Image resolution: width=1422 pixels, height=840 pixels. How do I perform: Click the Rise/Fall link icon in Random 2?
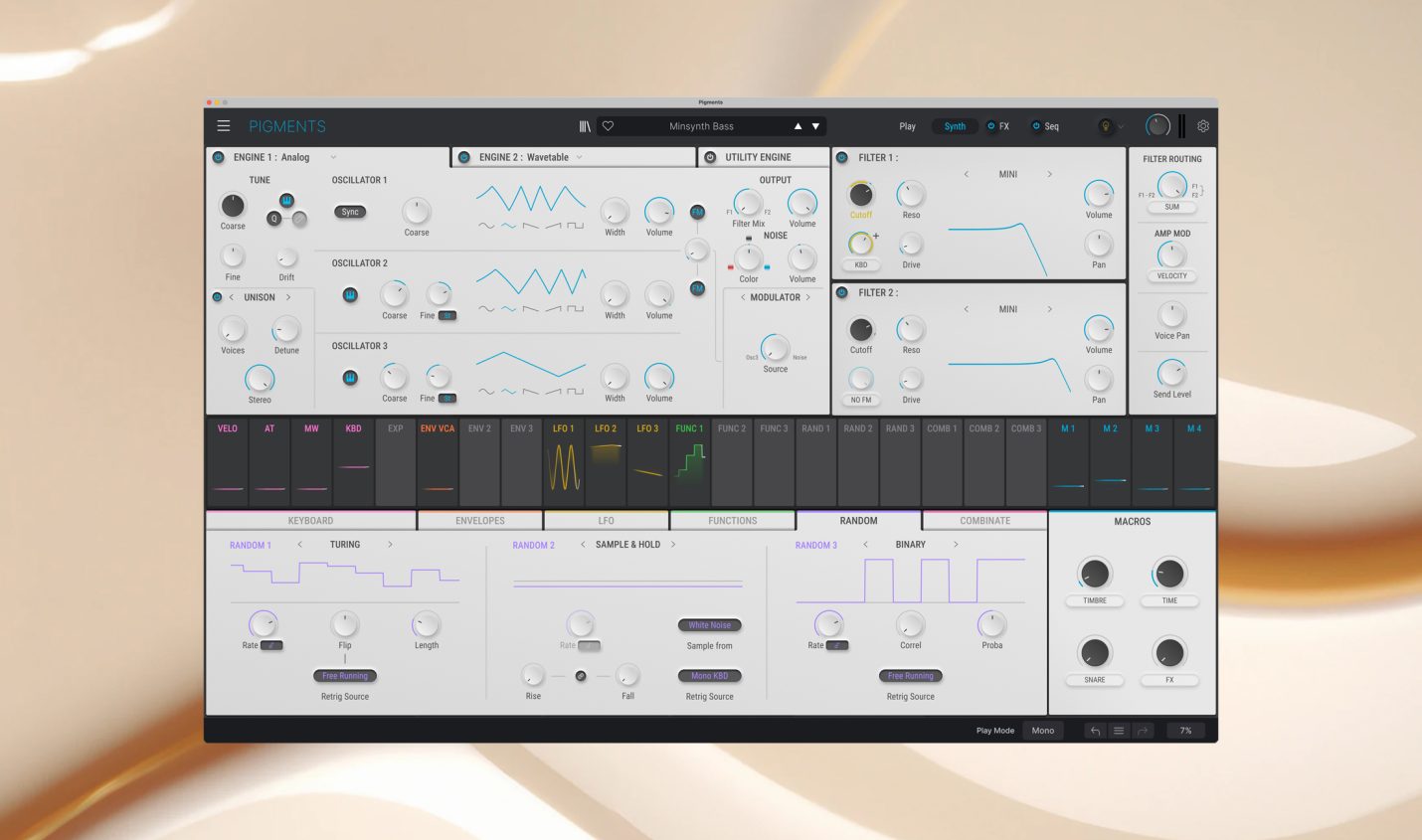click(x=581, y=676)
